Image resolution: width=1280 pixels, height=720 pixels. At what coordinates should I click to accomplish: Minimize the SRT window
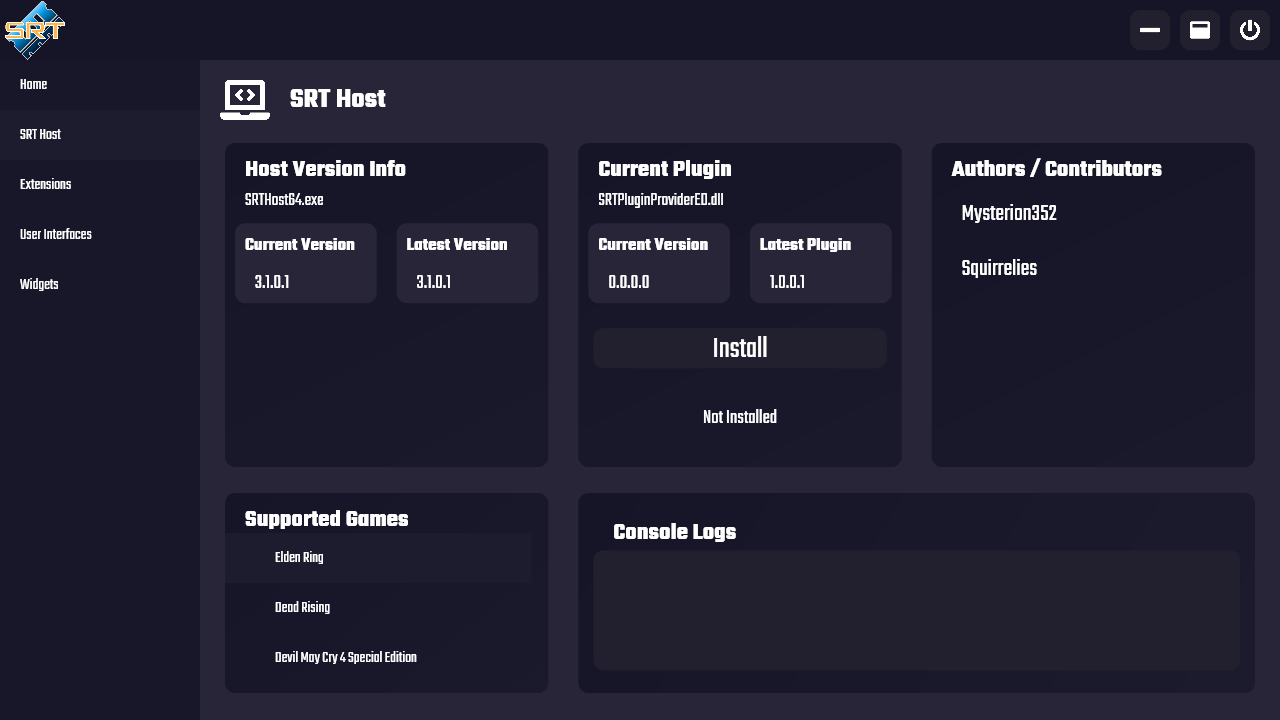[1150, 30]
